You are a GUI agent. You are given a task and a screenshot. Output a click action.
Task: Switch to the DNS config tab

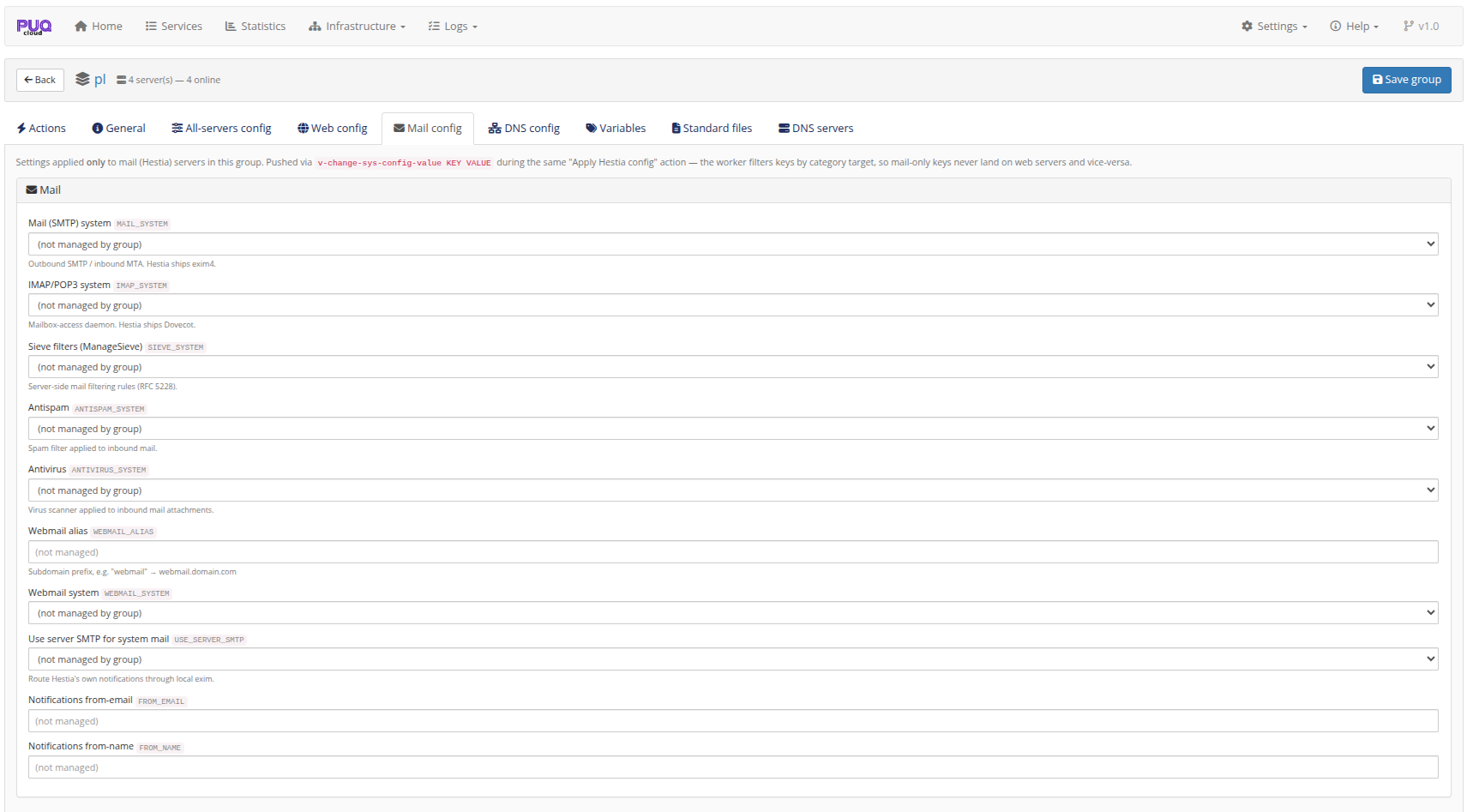pyautogui.click(x=524, y=129)
